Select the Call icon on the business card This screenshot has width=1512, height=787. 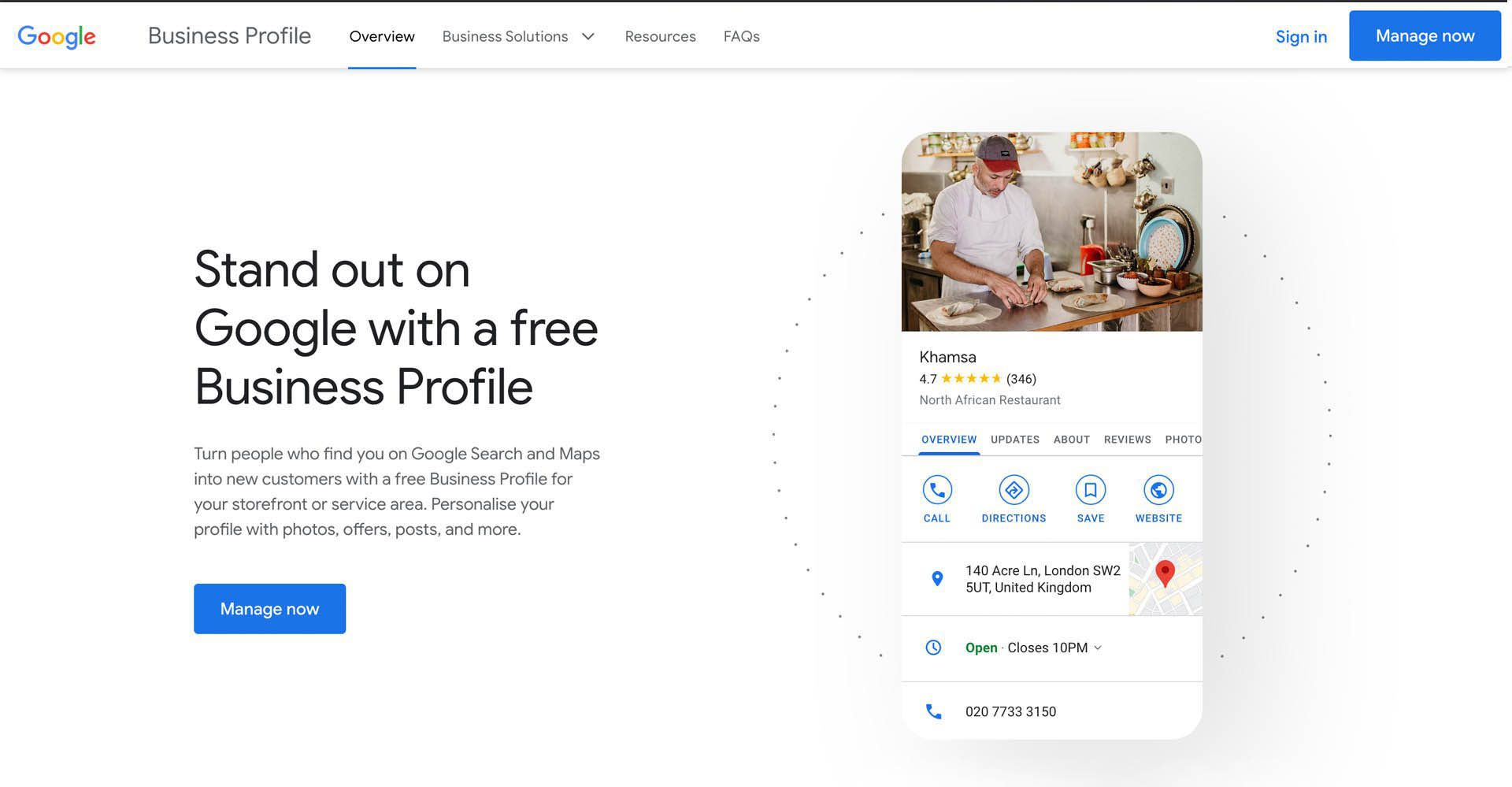[x=936, y=490]
